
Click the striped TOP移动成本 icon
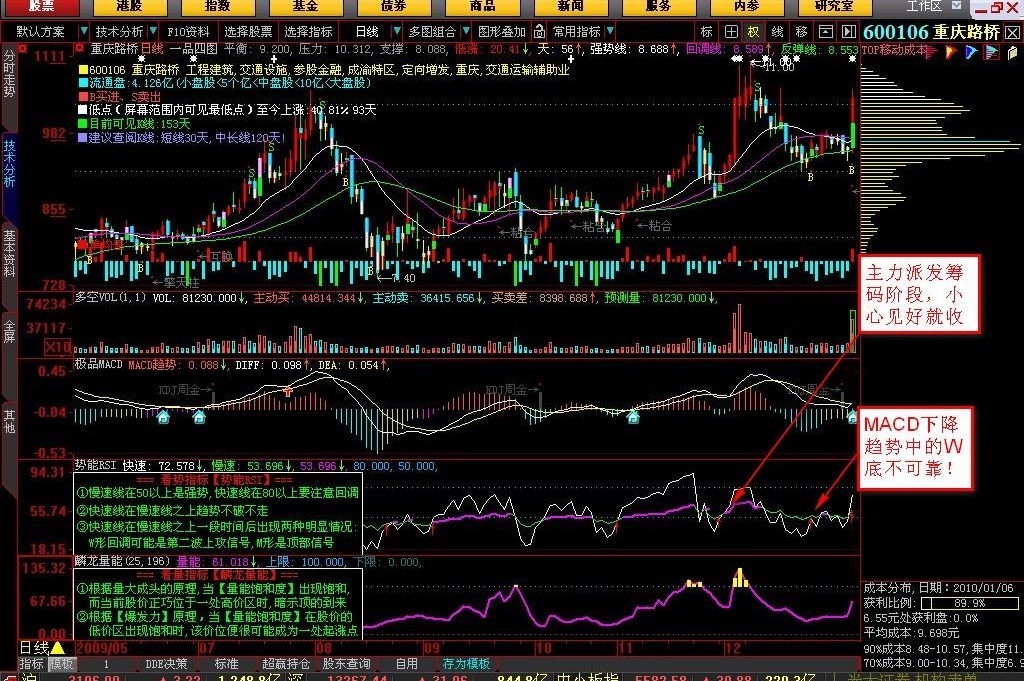click(931, 52)
